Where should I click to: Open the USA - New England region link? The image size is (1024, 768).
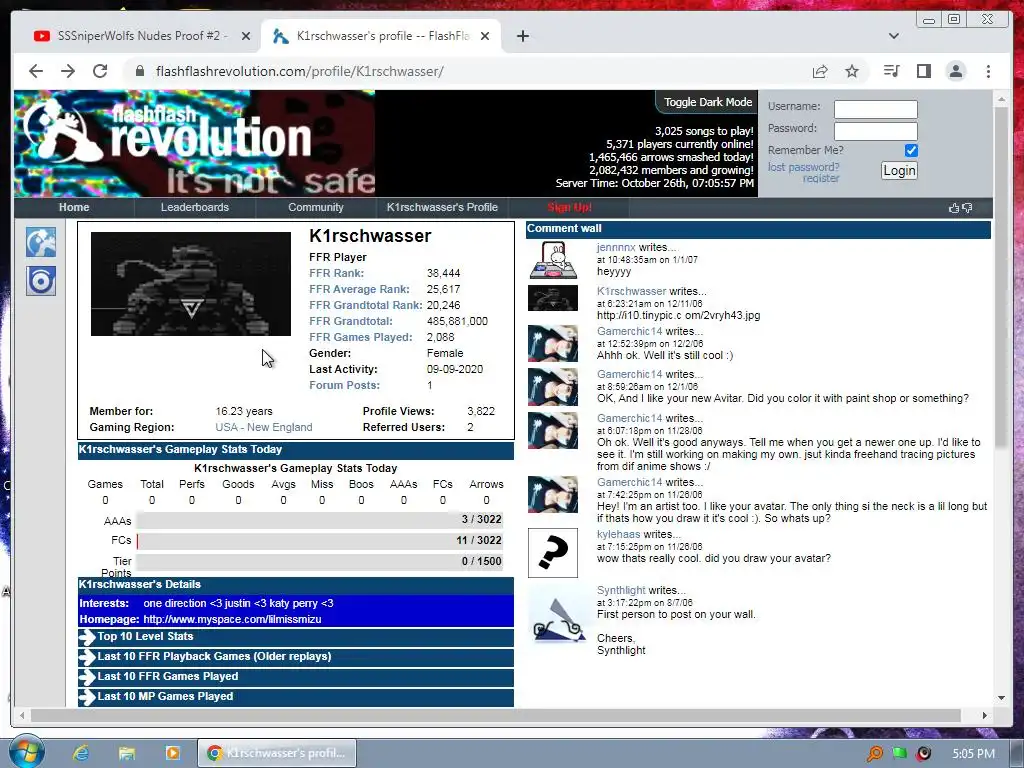264,427
